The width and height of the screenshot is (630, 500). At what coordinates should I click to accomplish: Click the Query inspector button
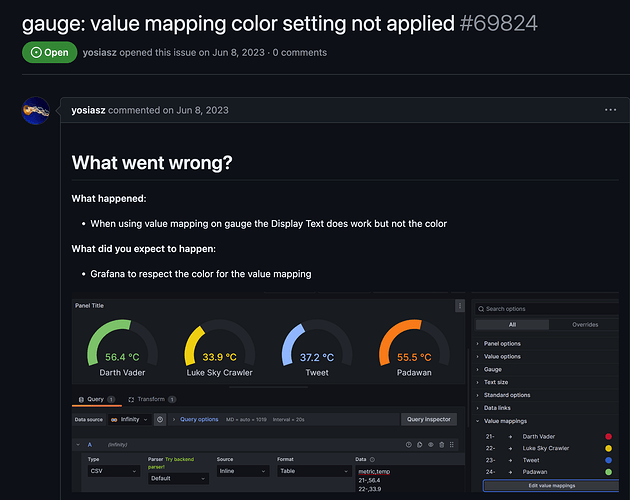[429, 419]
